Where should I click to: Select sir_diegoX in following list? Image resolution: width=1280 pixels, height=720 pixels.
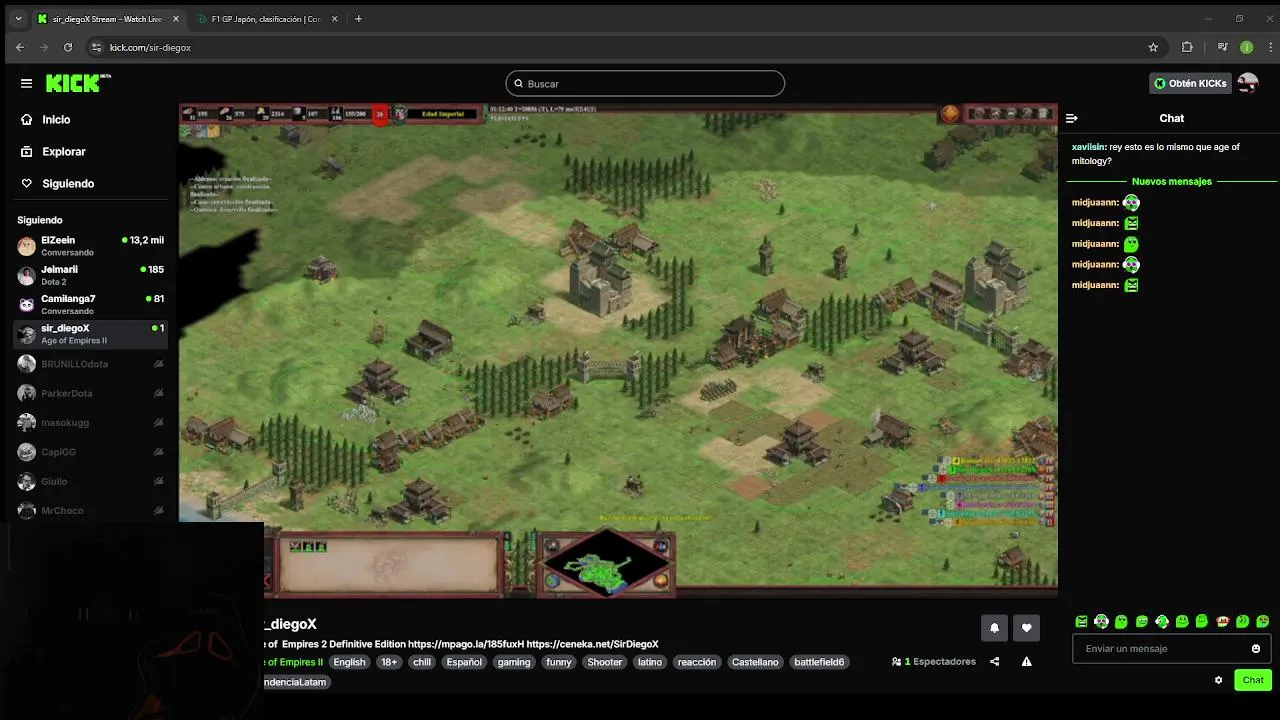tap(90, 334)
